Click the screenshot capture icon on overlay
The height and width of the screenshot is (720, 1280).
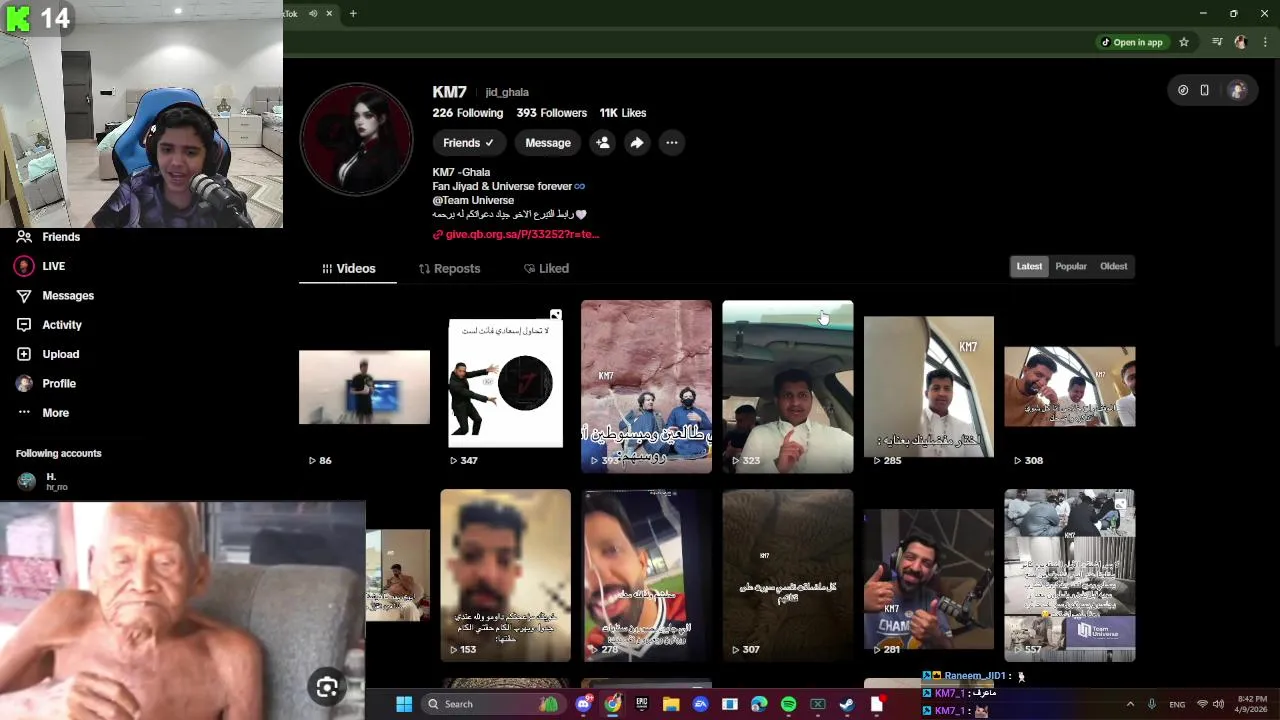coord(327,687)
